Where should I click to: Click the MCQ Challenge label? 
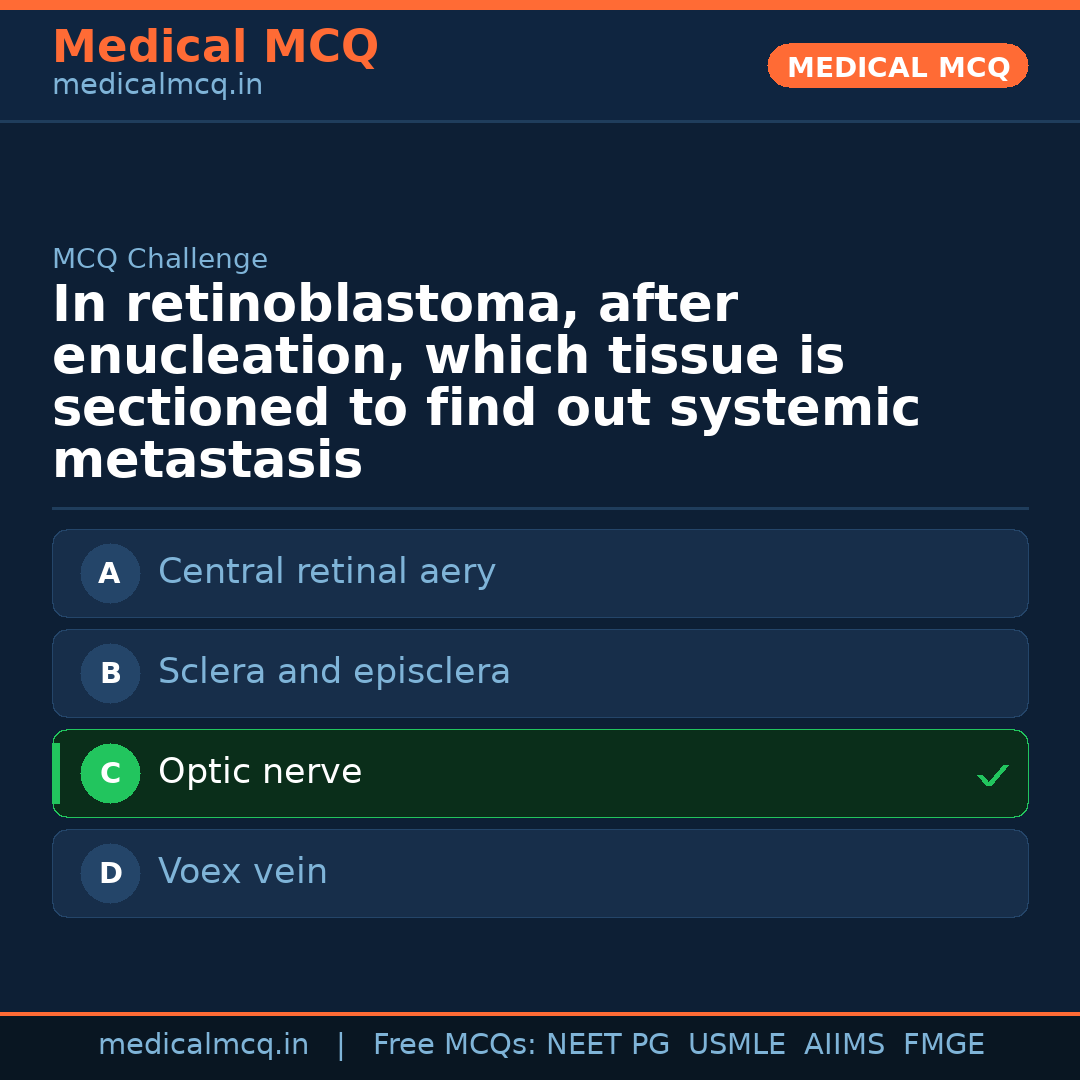pos(160,259)
